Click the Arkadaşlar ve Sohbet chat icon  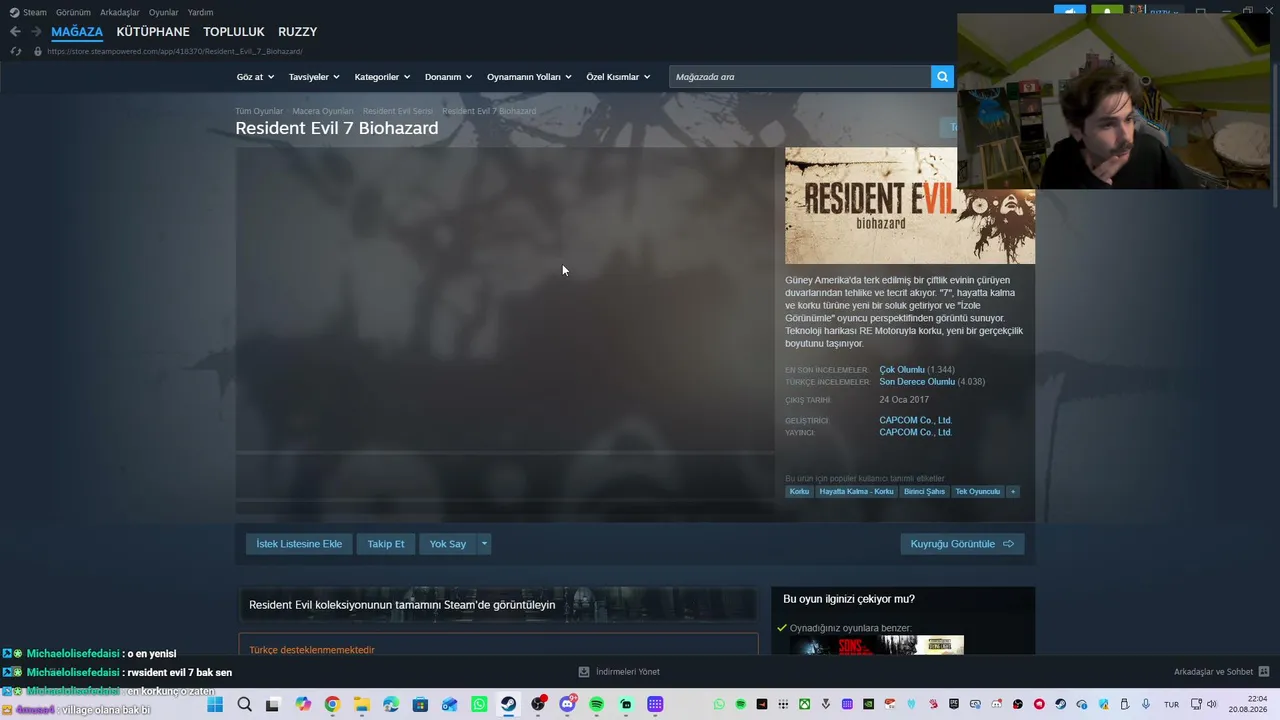(1264, 672)
